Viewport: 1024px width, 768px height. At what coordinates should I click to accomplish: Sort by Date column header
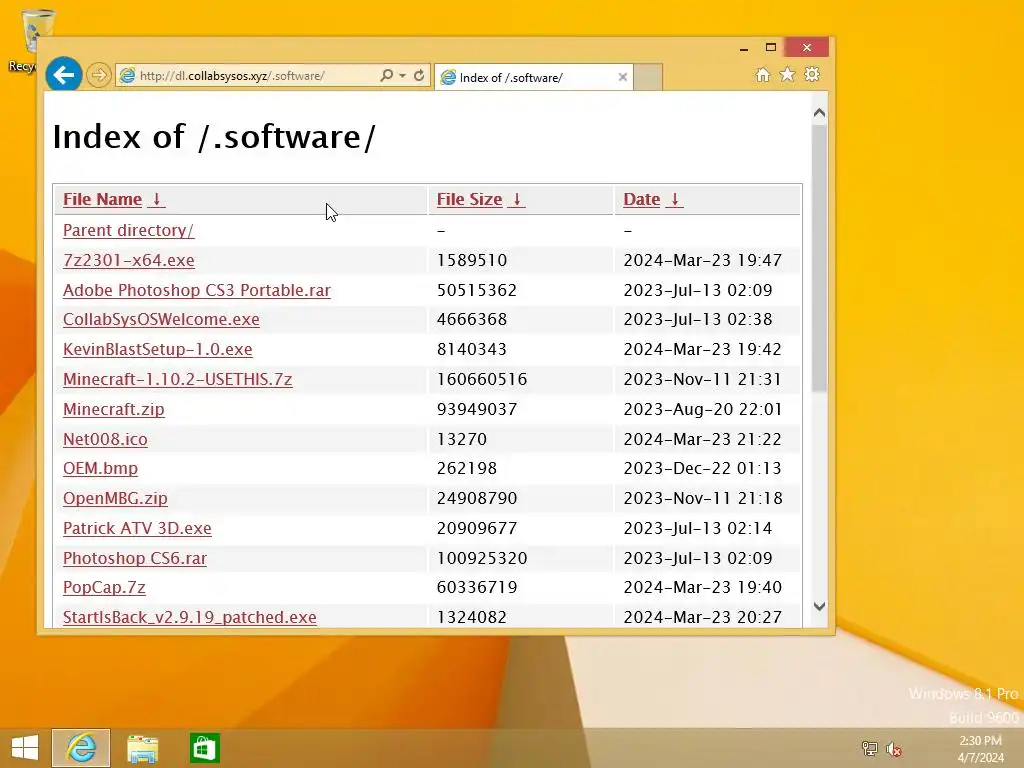(641, 199)
